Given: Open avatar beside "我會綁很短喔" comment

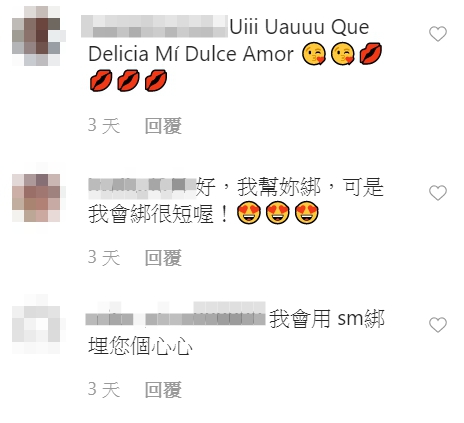Looking at the screenshot, I should click(36, 197).
